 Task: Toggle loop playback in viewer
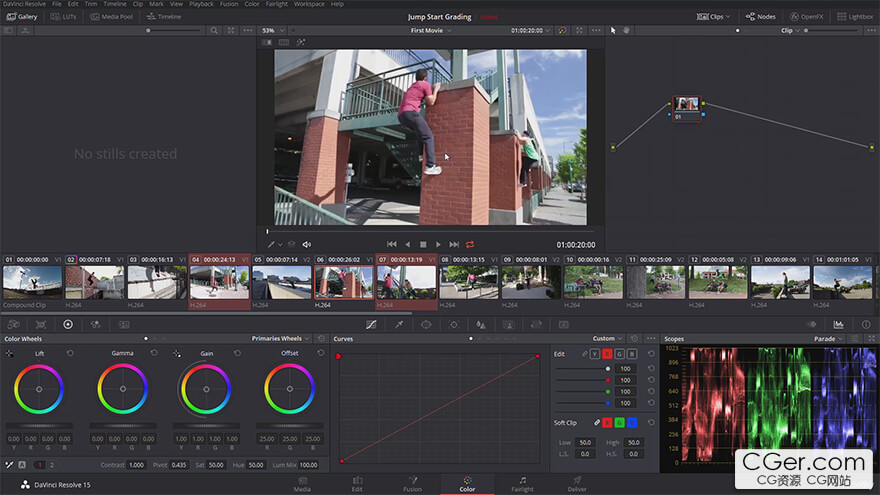tap(470, 244)
